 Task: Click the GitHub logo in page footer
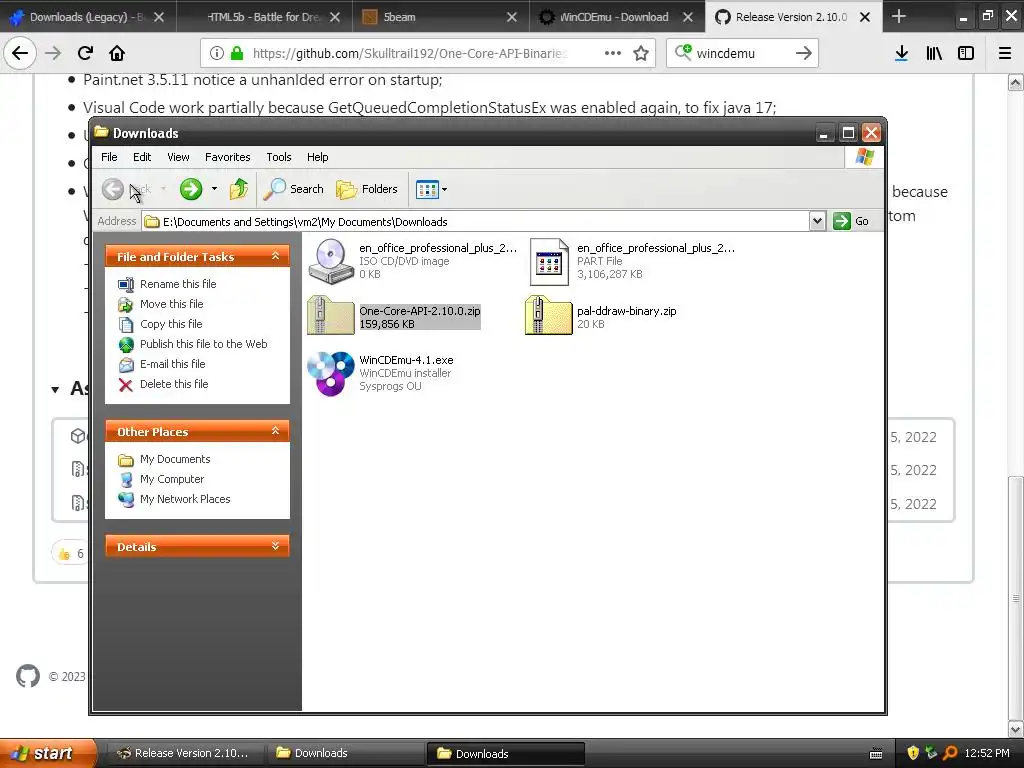click(x=27, y=676)
